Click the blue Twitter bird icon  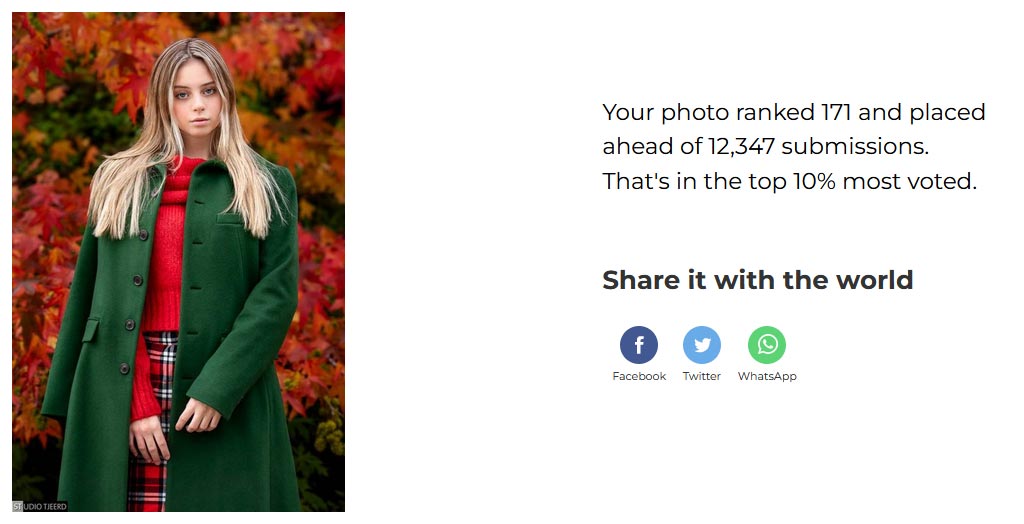click(x=702, y=345)
